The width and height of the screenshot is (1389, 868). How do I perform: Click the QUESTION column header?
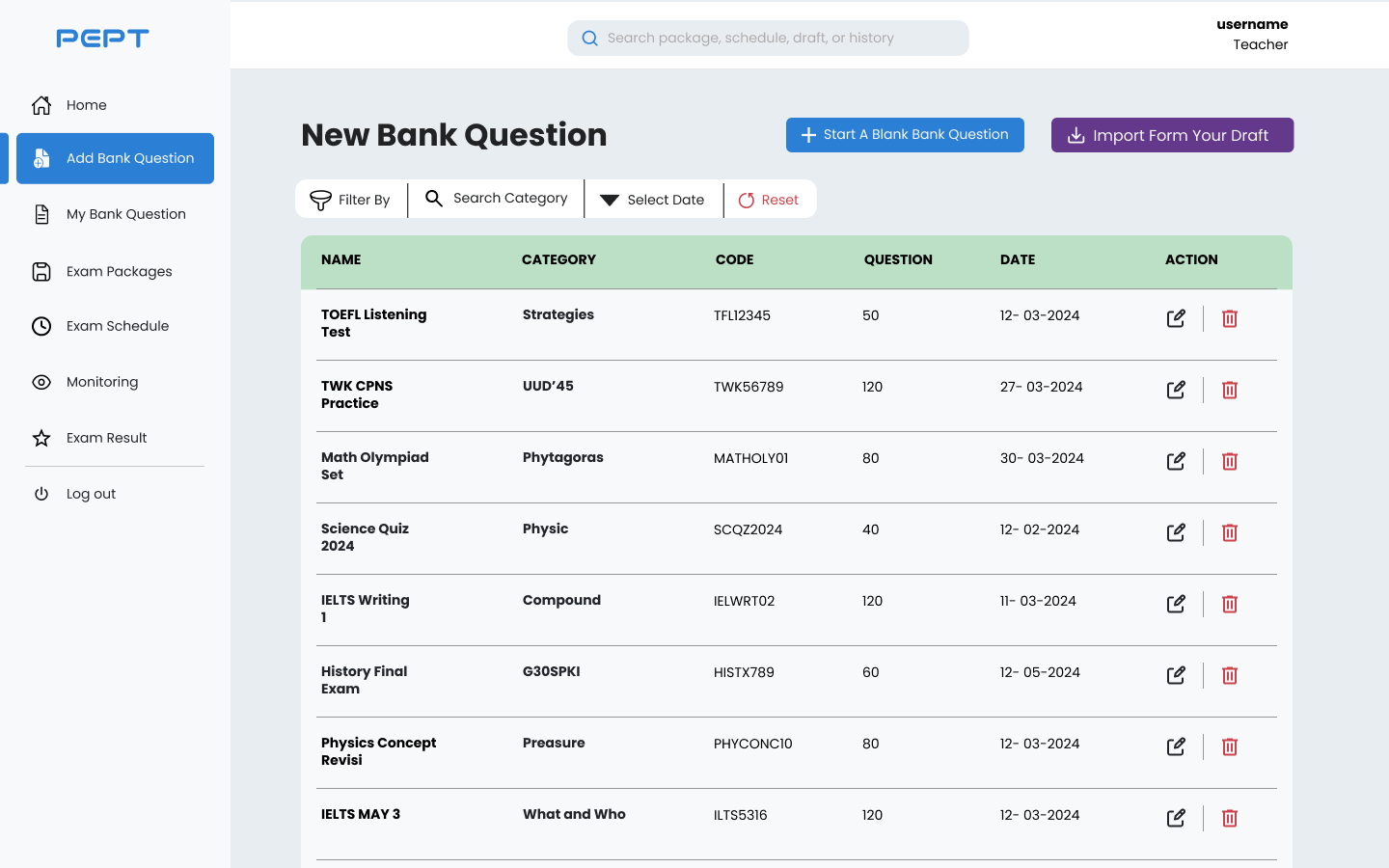[898, 259]
